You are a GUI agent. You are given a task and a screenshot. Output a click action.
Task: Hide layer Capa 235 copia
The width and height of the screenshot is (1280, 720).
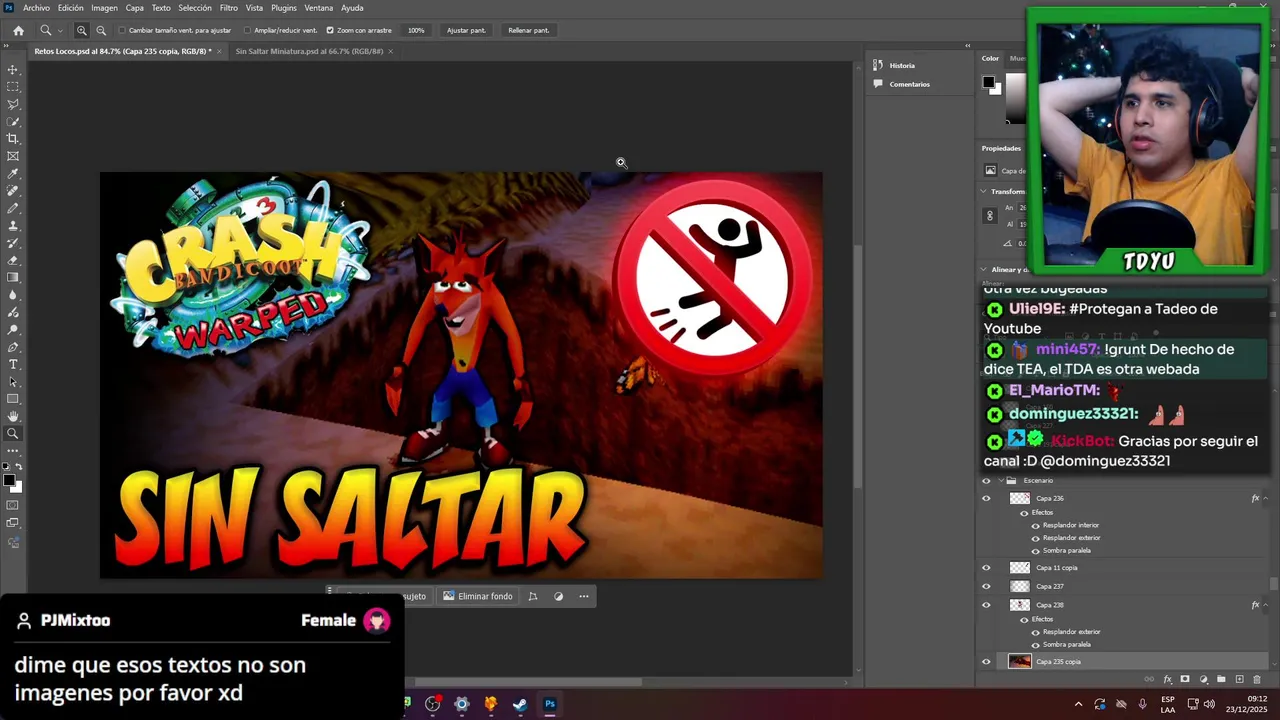click(x=986, y=661)
